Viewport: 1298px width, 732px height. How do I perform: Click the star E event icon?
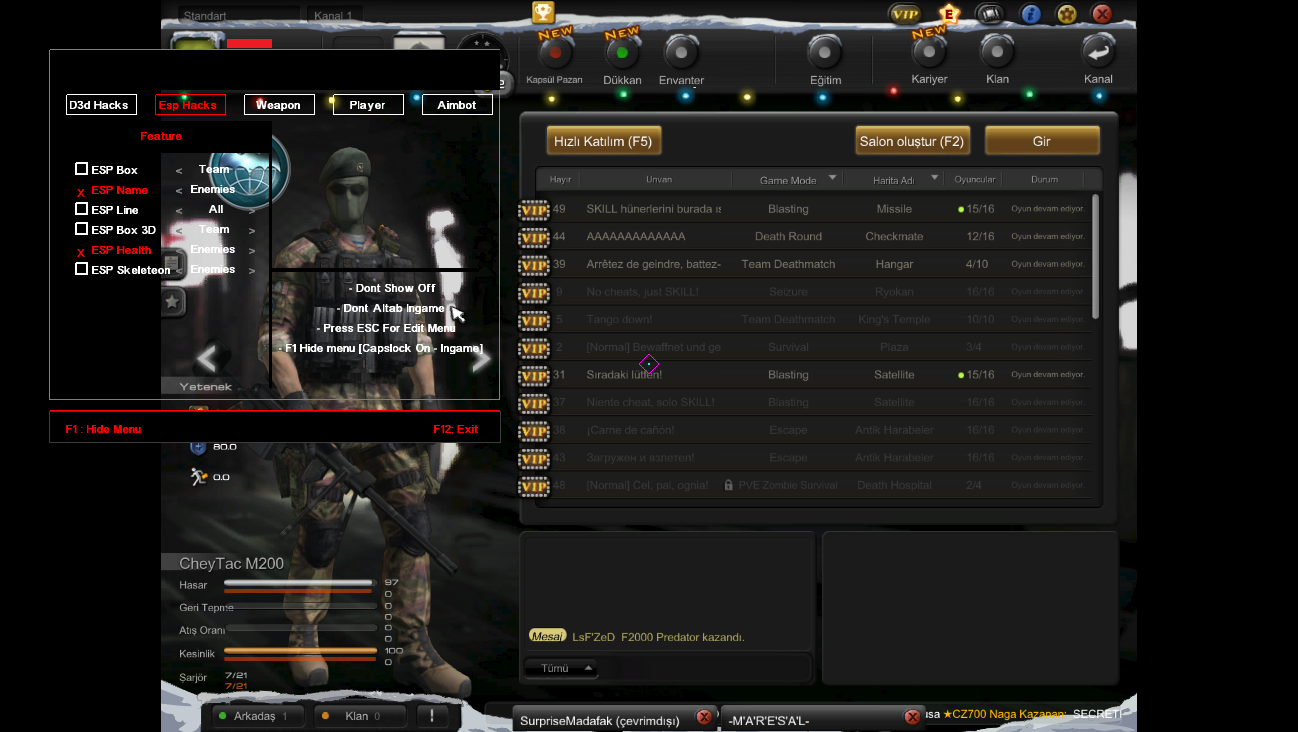click(x=949, y=14)
